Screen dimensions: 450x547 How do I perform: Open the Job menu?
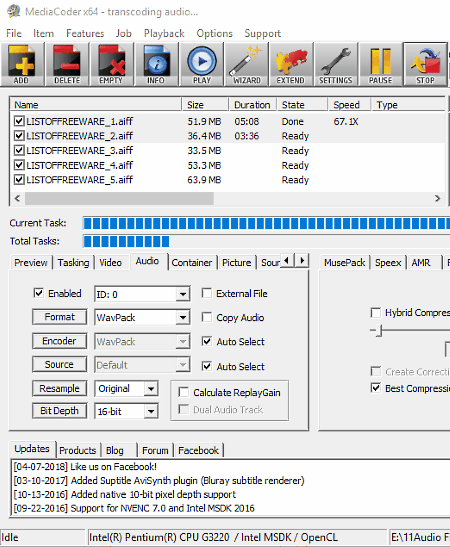click(123, 33)
